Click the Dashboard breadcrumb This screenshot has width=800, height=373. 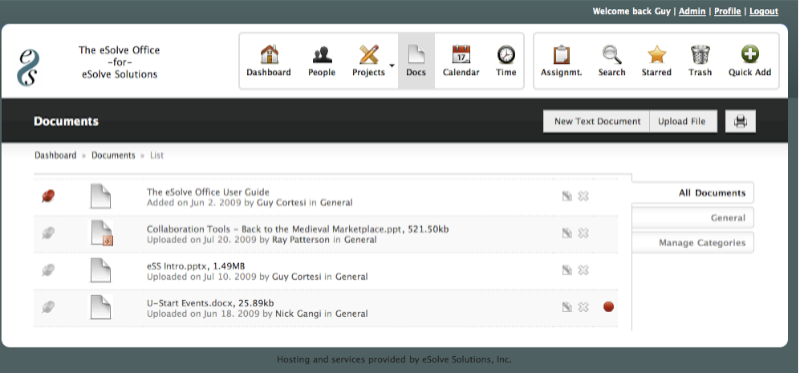point(55,155)
